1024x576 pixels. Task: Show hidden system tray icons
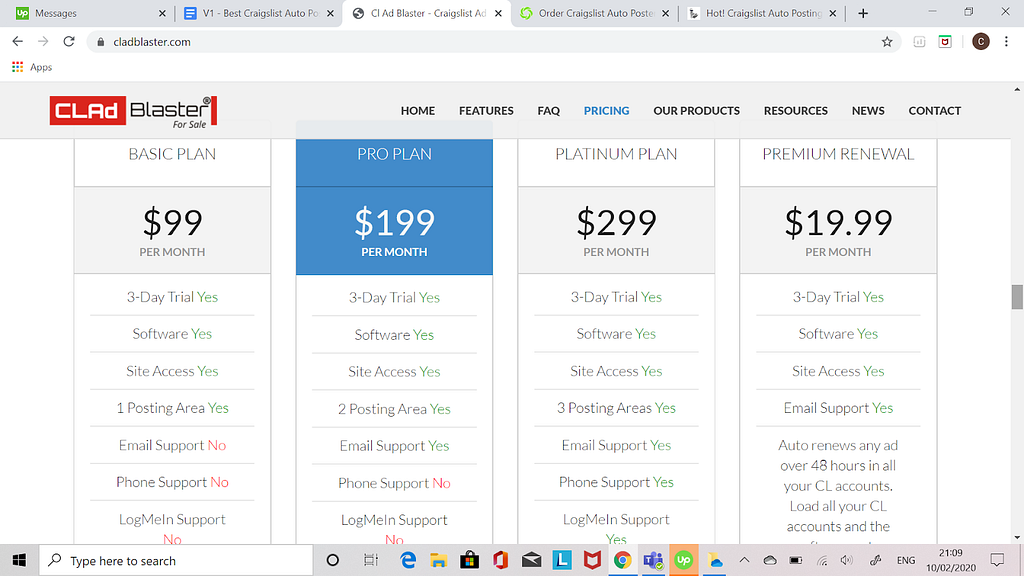coord(744,560)
